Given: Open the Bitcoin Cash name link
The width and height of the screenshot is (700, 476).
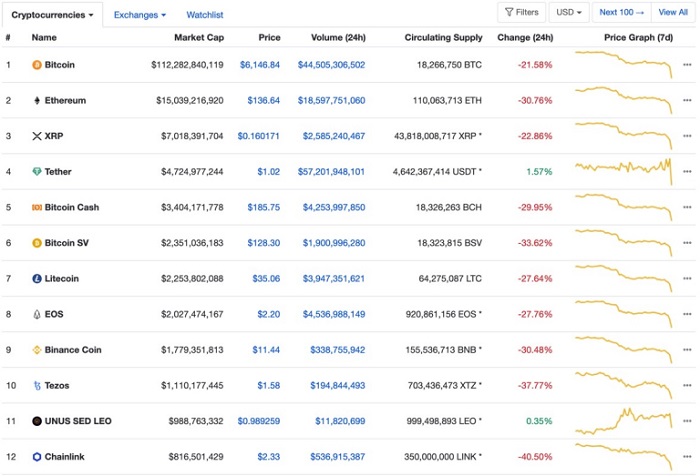Looking at the screenshot, I should pos(71,208).
